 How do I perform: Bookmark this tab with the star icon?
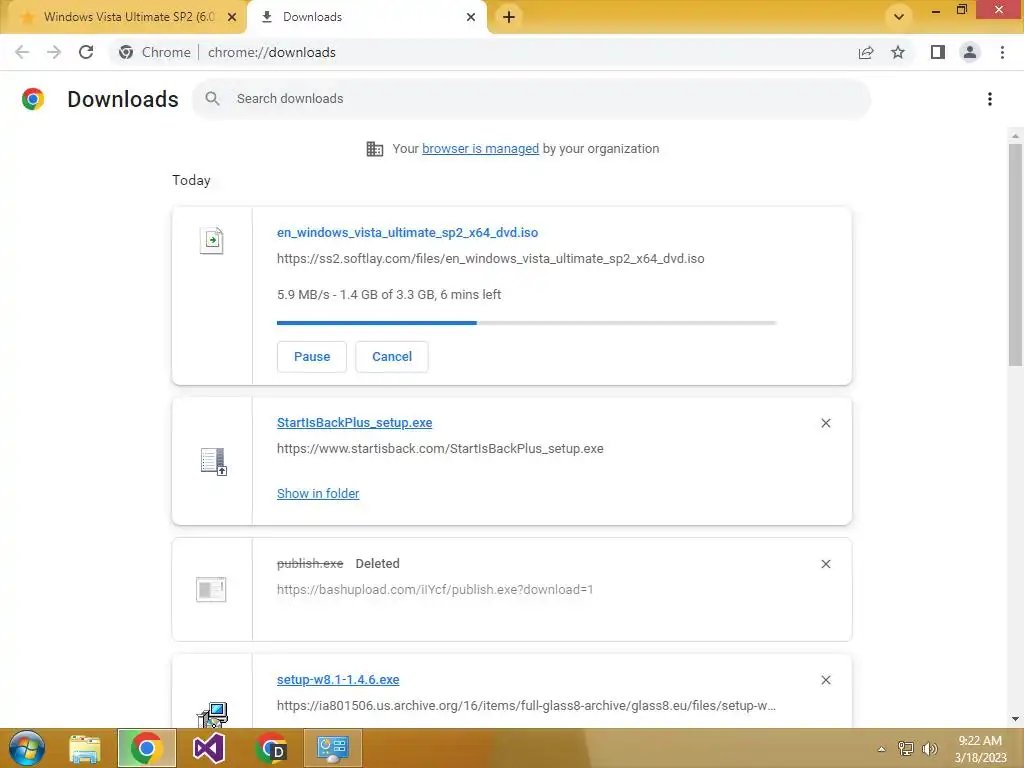point(898,52)
